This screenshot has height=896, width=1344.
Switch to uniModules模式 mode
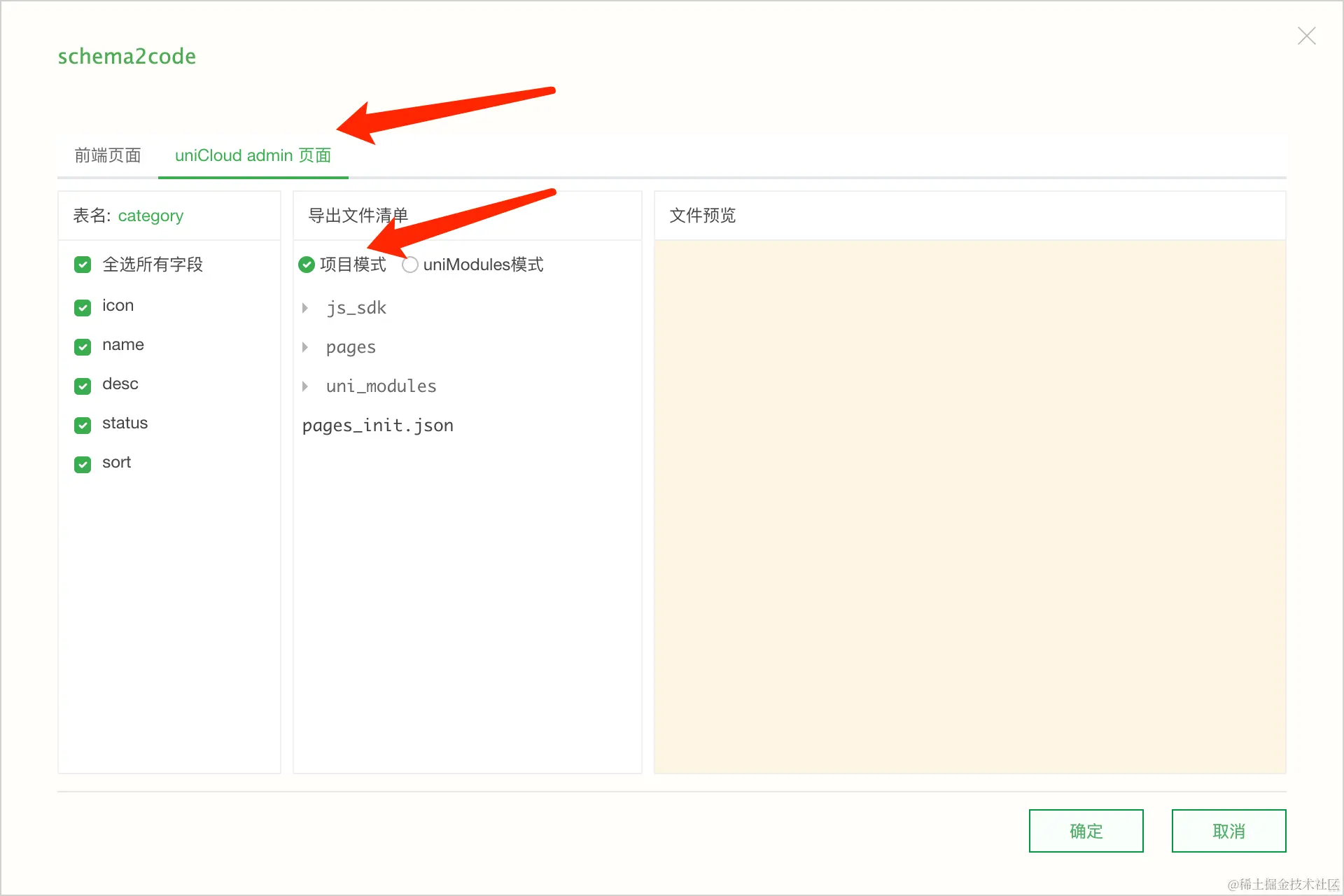409,265
